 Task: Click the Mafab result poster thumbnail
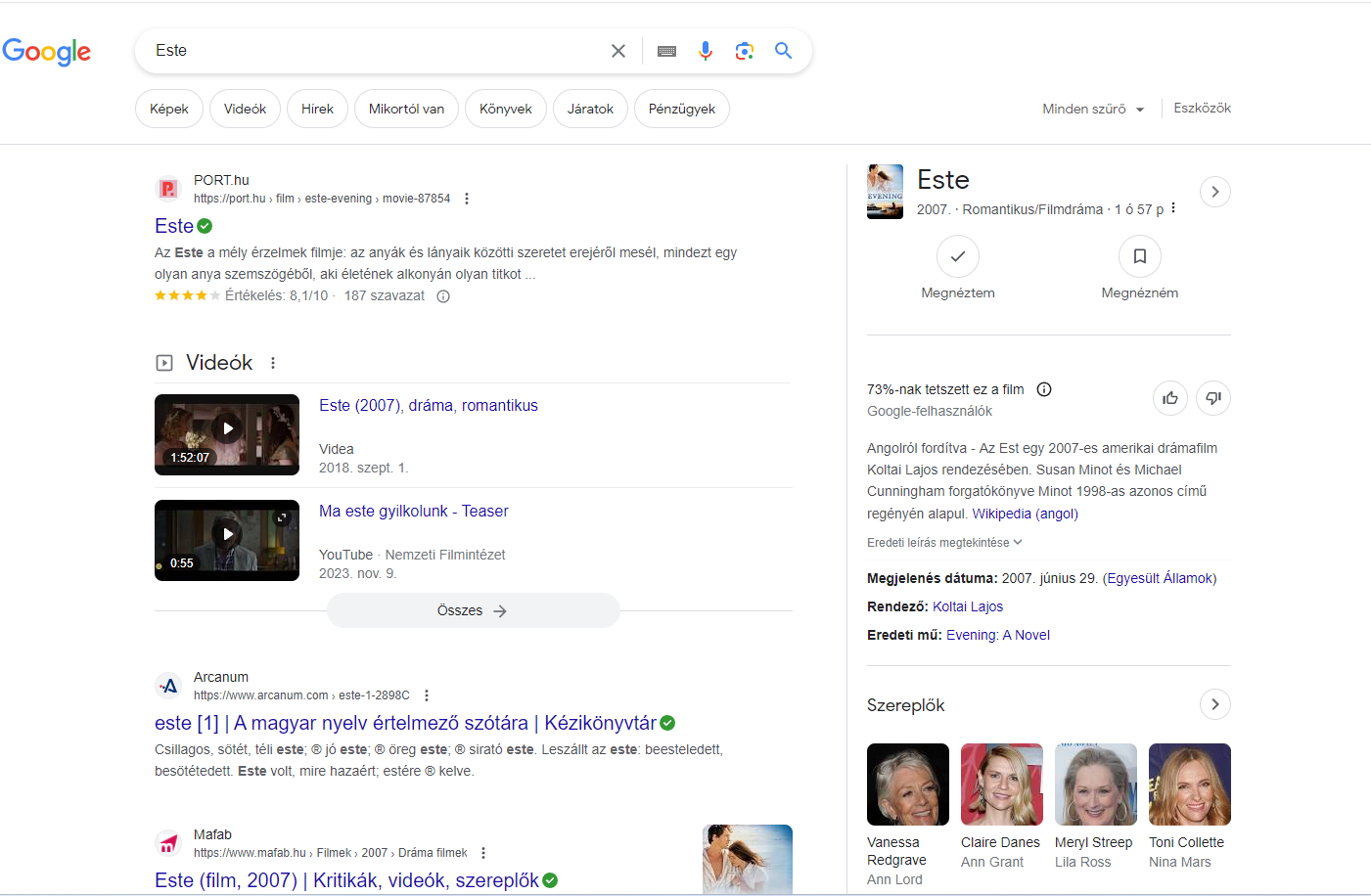point(748,859)
